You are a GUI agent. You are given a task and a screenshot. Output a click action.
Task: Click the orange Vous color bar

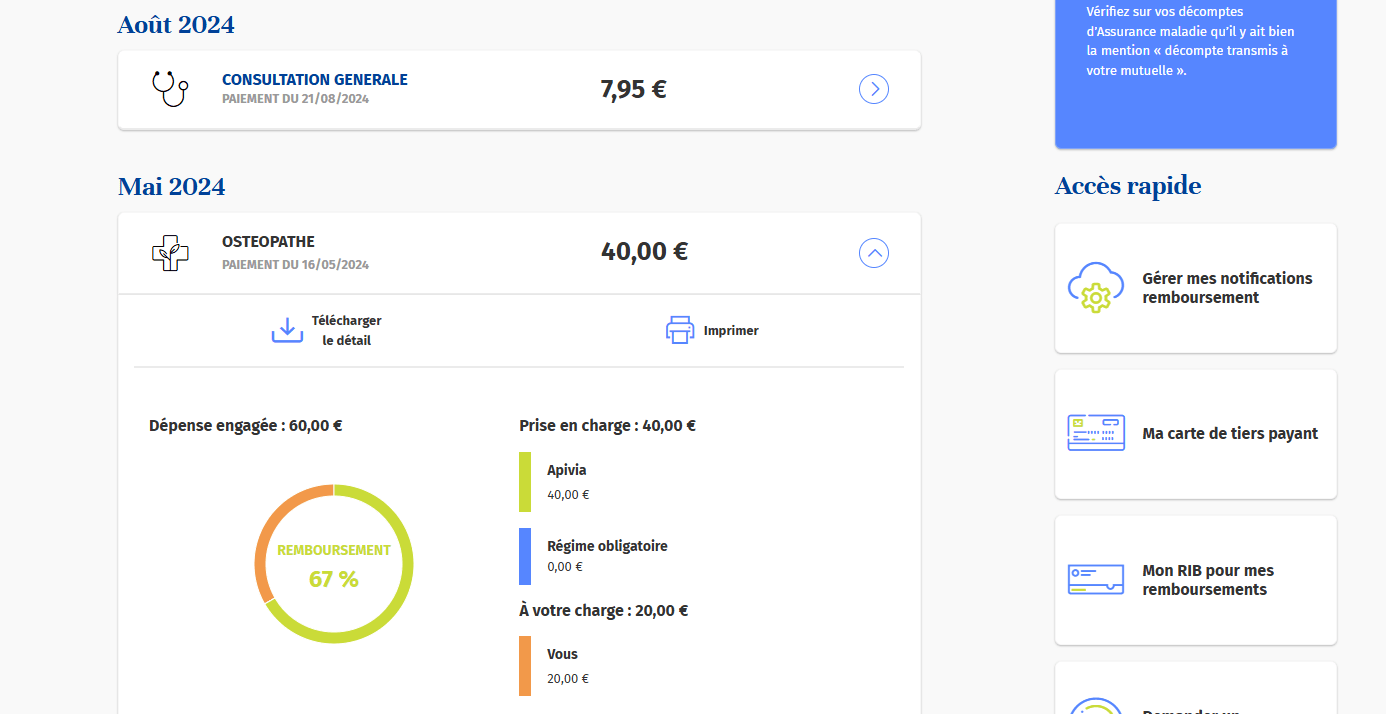pyautogui.click(x=525, y=666)
